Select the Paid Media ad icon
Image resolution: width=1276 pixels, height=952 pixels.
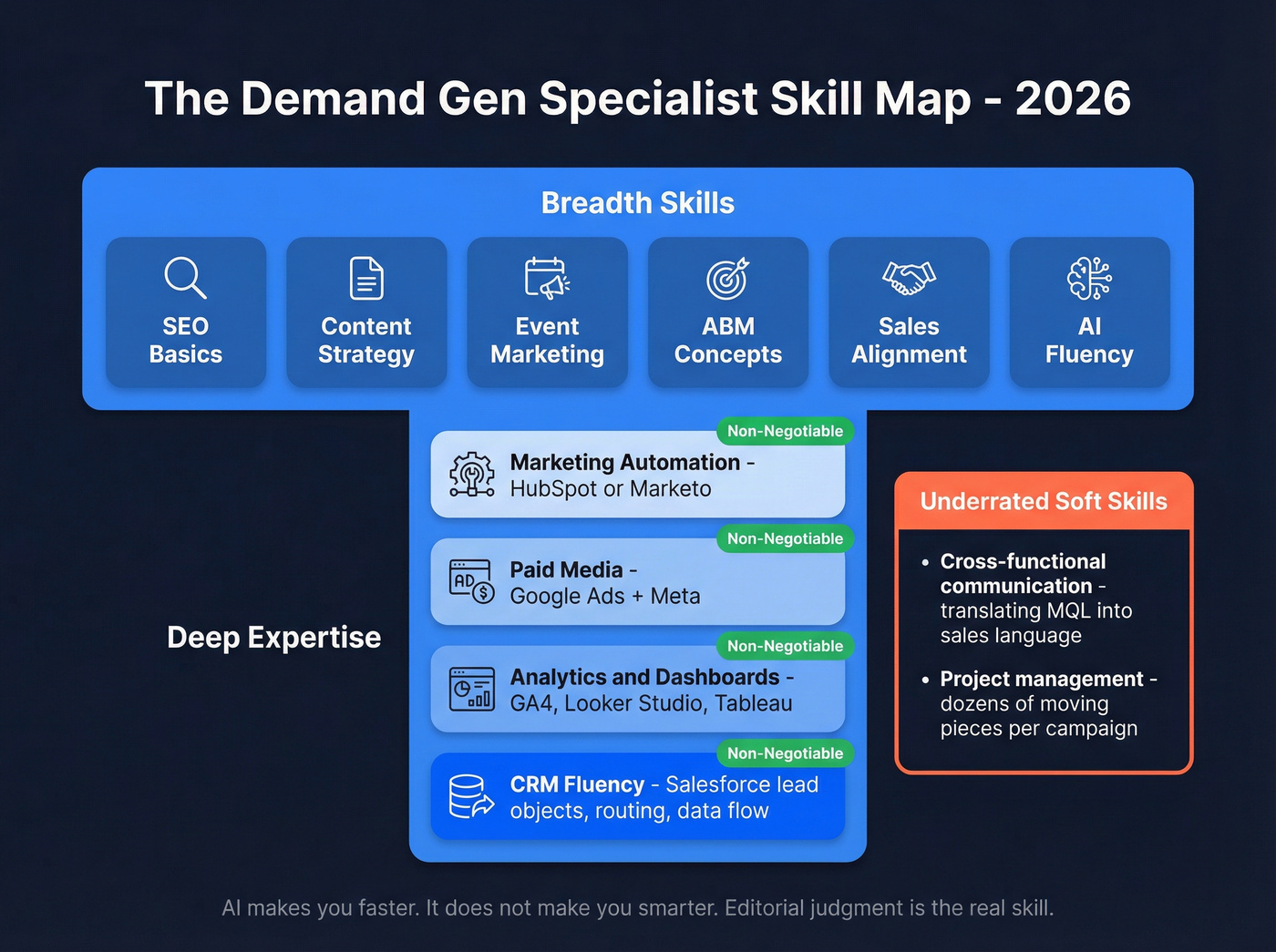point(471,582)
